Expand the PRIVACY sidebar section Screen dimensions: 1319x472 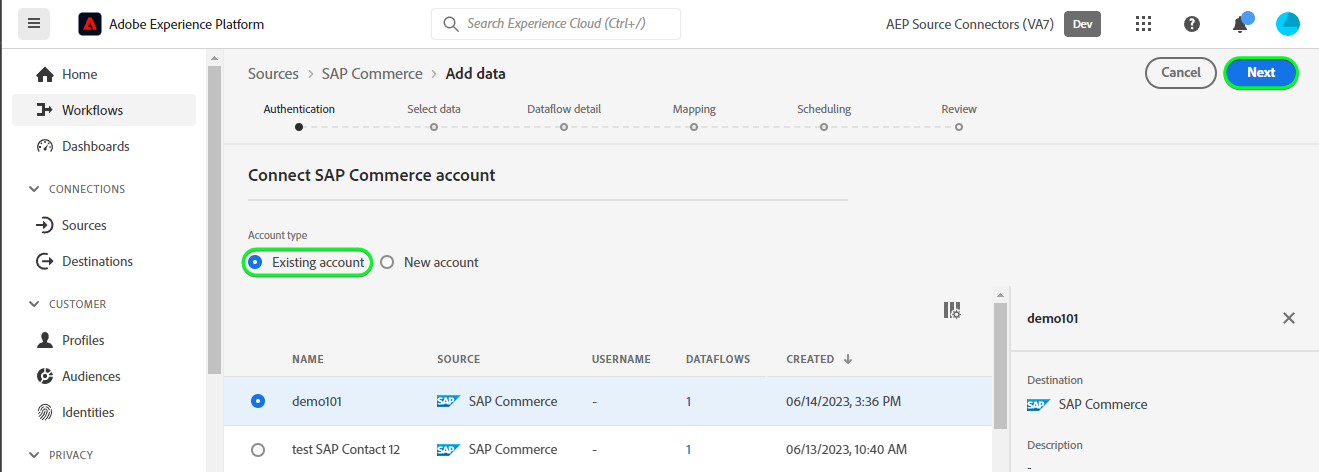coord(36,455)
